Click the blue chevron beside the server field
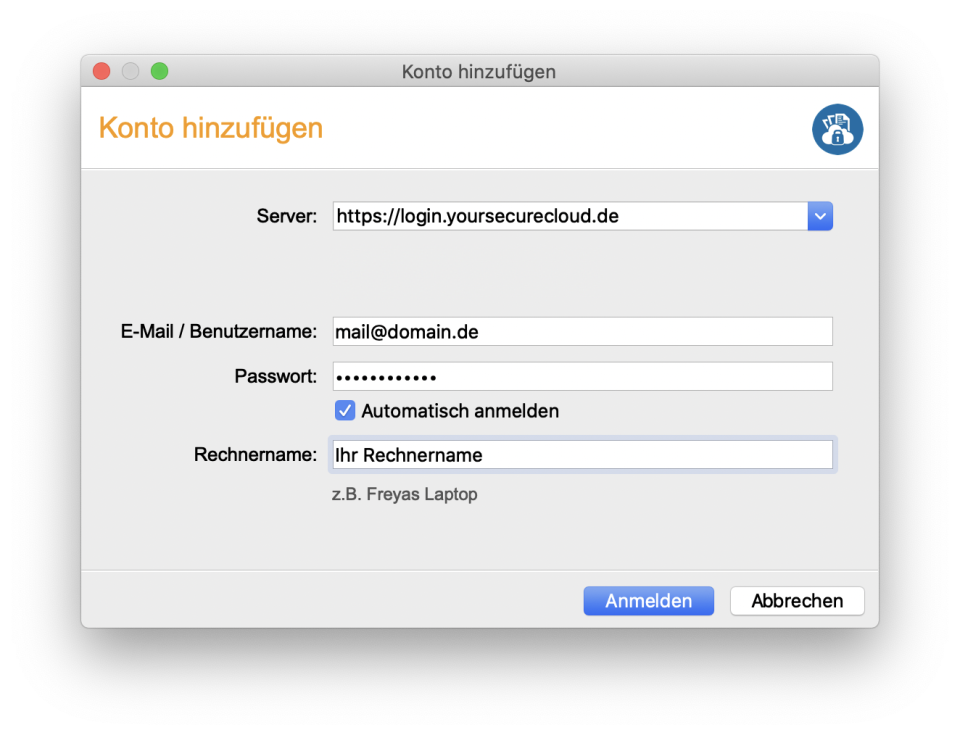This screenshot has height=735, width=960. tap(819, 216)
